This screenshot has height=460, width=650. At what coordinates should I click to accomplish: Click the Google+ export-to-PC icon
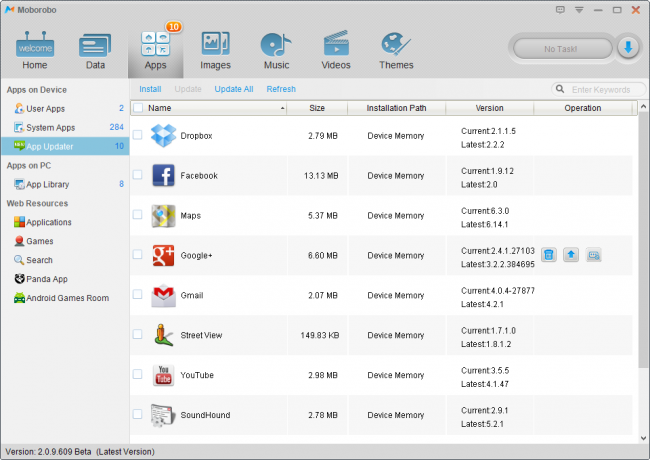coord(593,255)
